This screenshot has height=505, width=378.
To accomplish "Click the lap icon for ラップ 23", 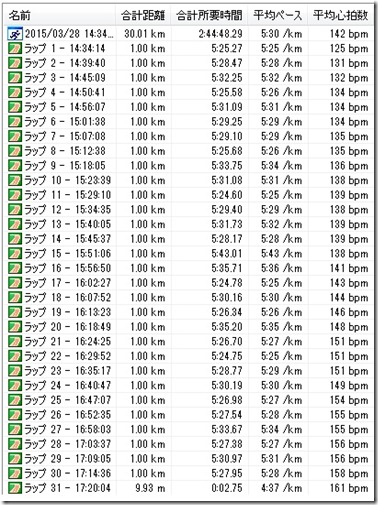I will pos(15,371).
